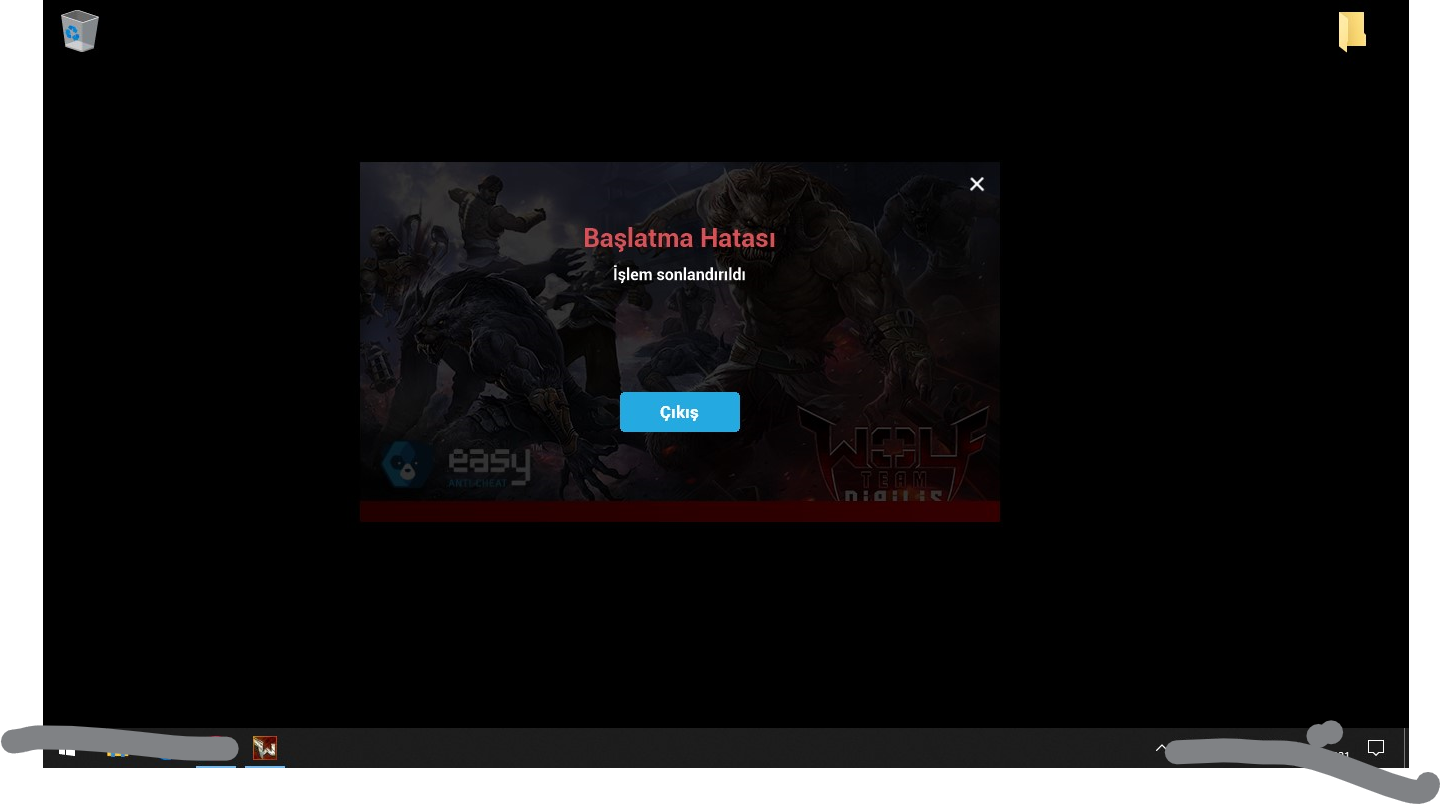Open the Action Center notification icon
The height and width of the screenshot is (806, 1441).
click(1376, 747)
